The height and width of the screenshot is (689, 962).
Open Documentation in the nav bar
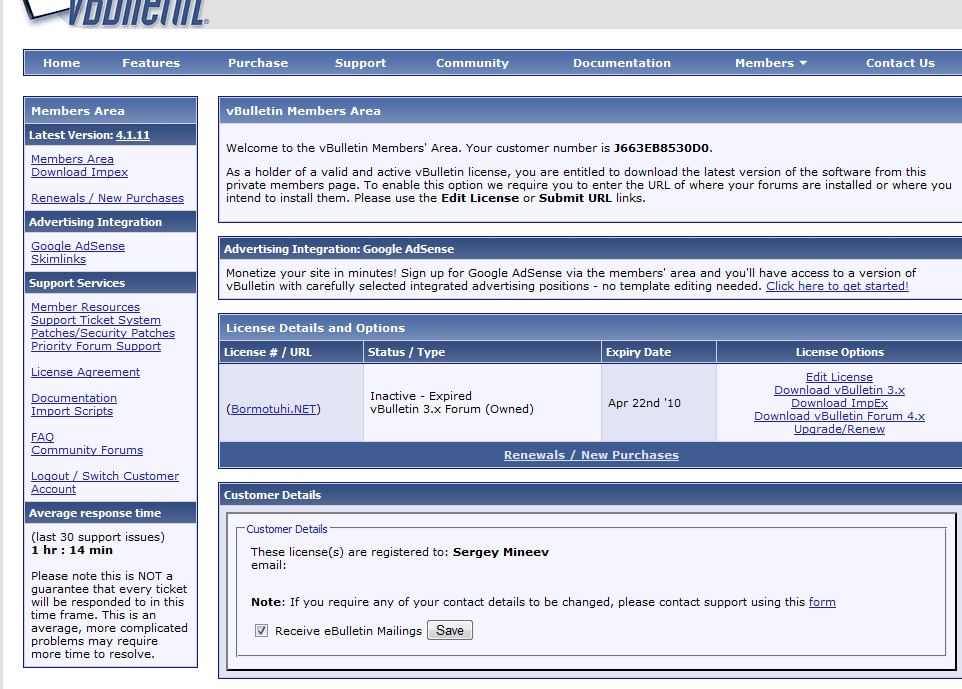(621, 63)
